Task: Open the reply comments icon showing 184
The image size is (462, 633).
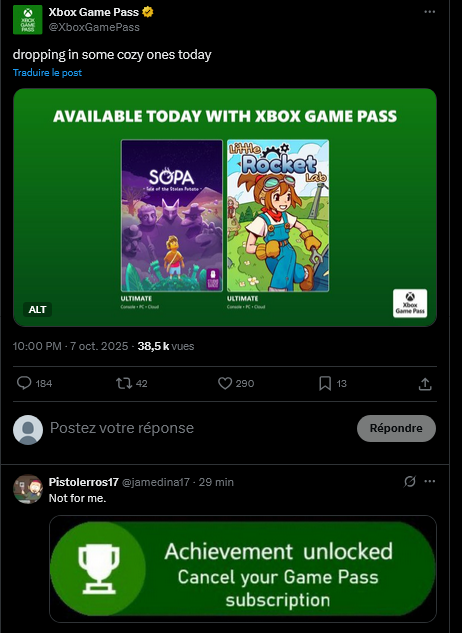Action: [24, 383]
